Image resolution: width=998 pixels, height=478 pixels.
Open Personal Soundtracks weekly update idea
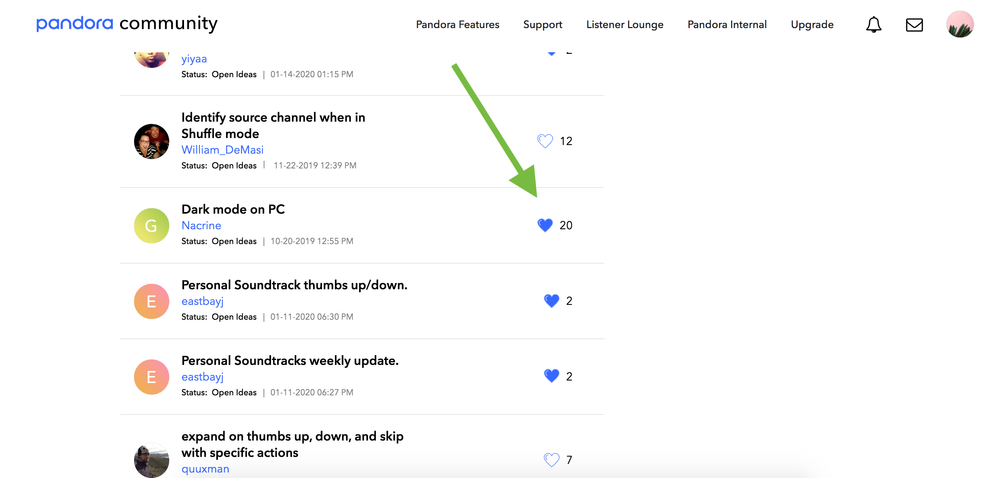290,360
